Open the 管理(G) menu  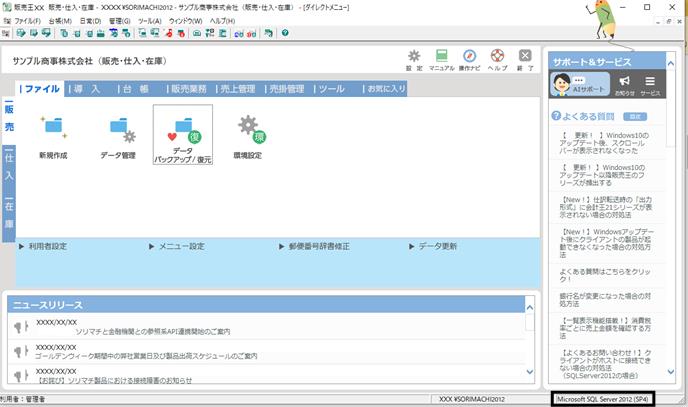(120, 21)
